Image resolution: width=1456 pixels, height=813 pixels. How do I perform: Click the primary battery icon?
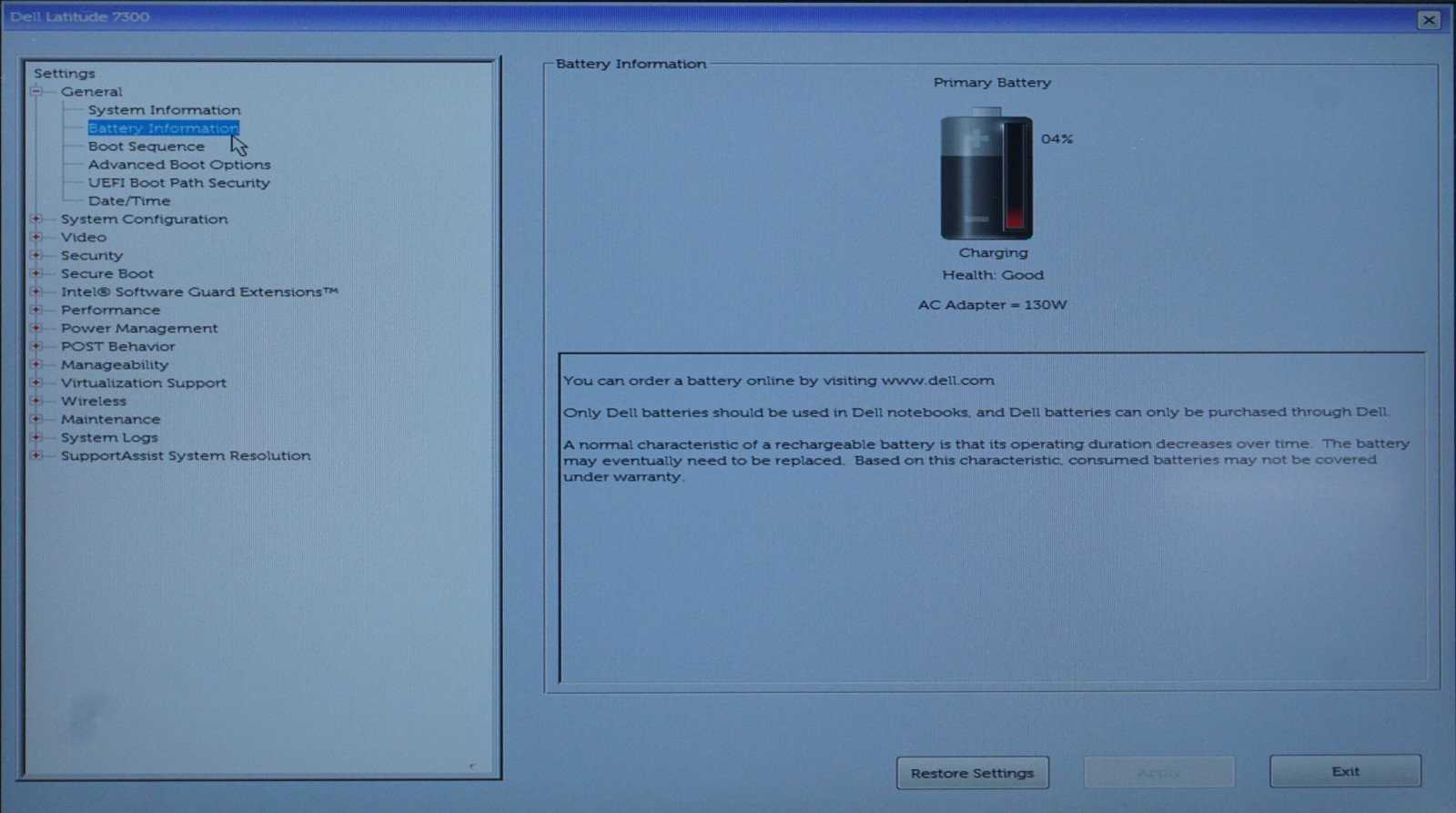pyautogui.click(x=986, y=174)
